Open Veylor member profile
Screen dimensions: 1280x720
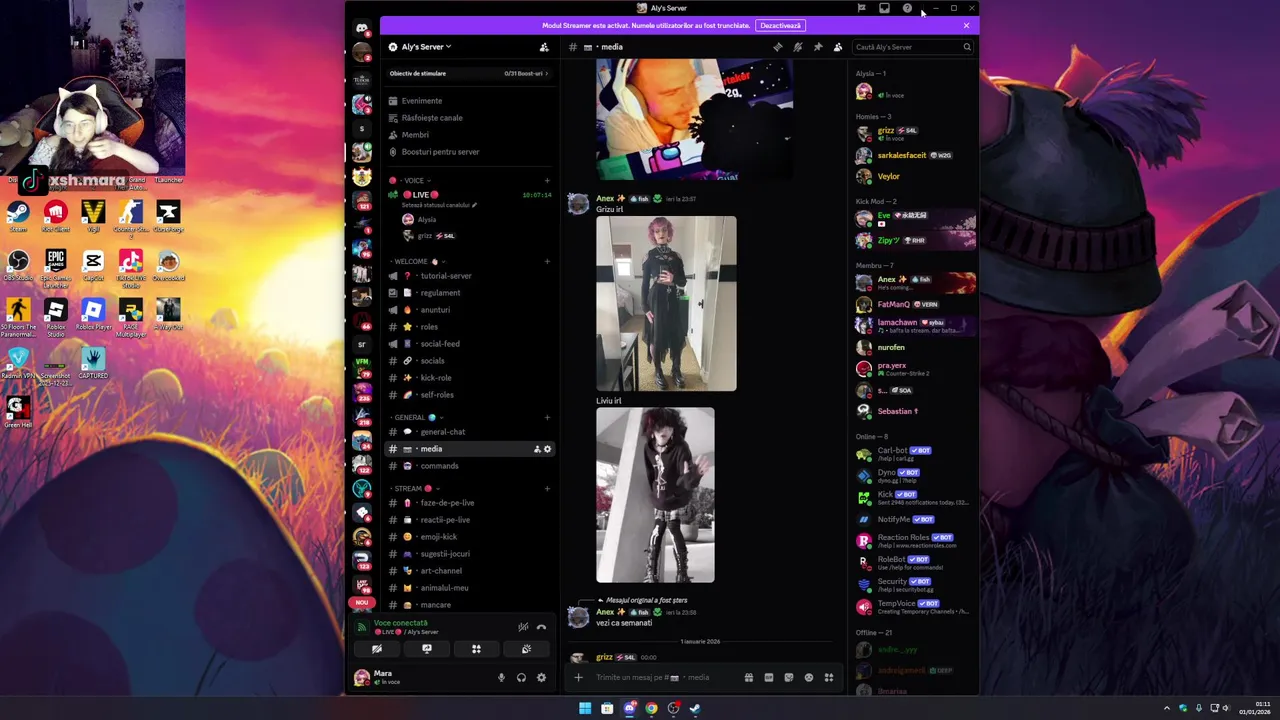point(914,176)
